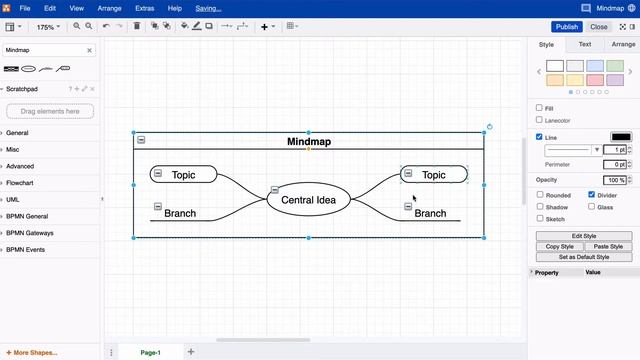Click the zoom in magnifier
The image size is (640, 360).
[x=76, y=26]
